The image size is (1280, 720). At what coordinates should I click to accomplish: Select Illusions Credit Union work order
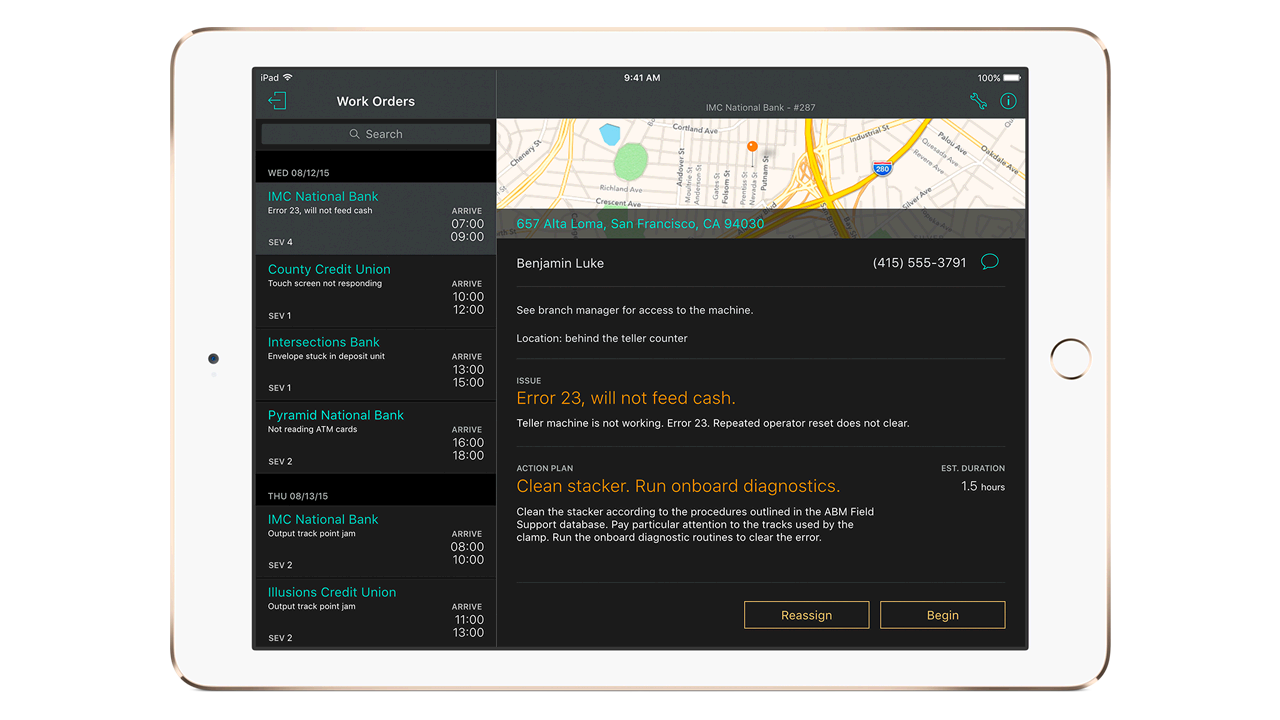tap(376, 613)
